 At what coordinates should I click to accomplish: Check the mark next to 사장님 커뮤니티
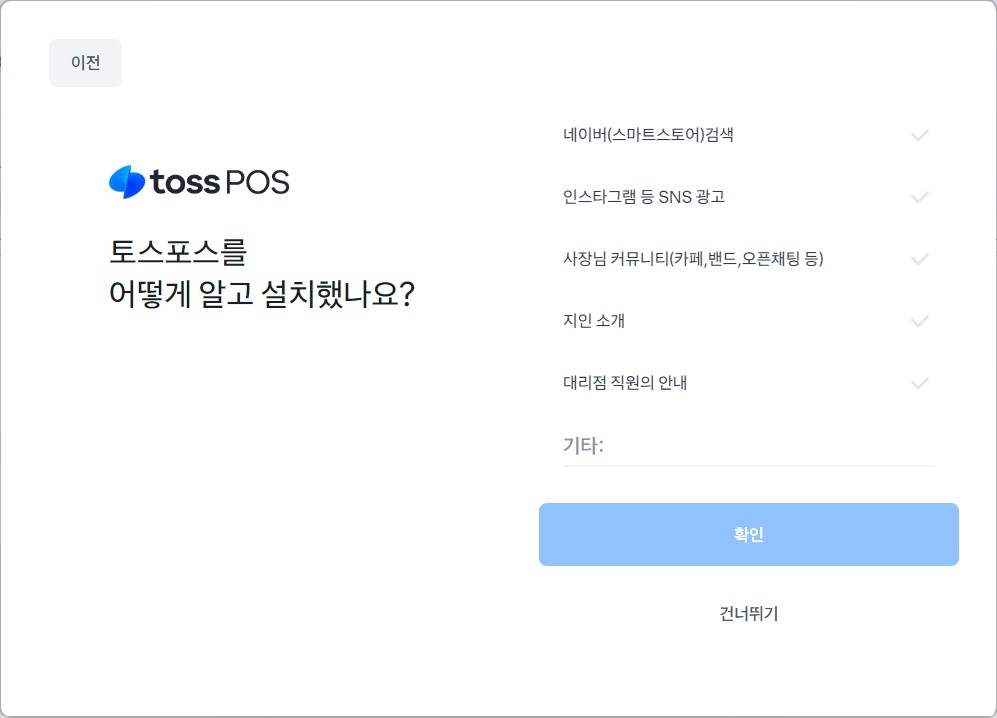[x=920, y=259]
